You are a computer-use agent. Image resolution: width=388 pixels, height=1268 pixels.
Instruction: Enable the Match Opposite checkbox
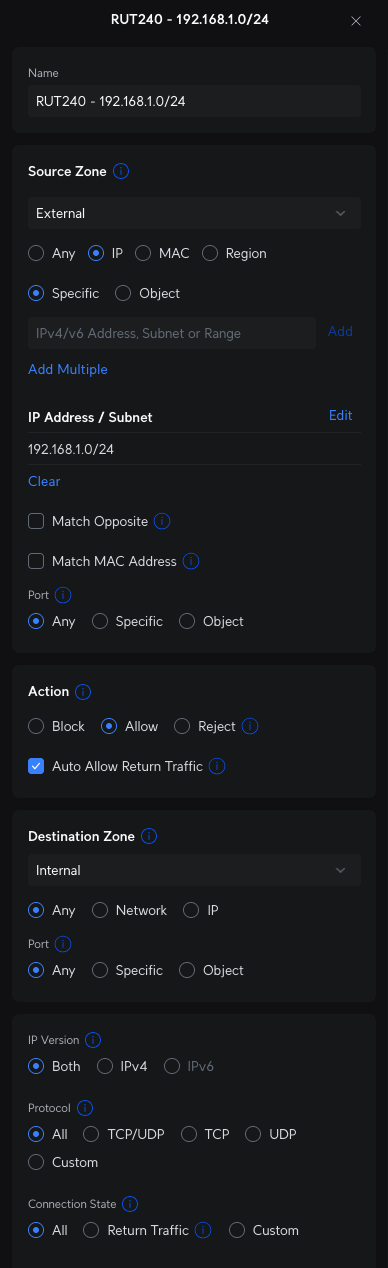[36, 522]
